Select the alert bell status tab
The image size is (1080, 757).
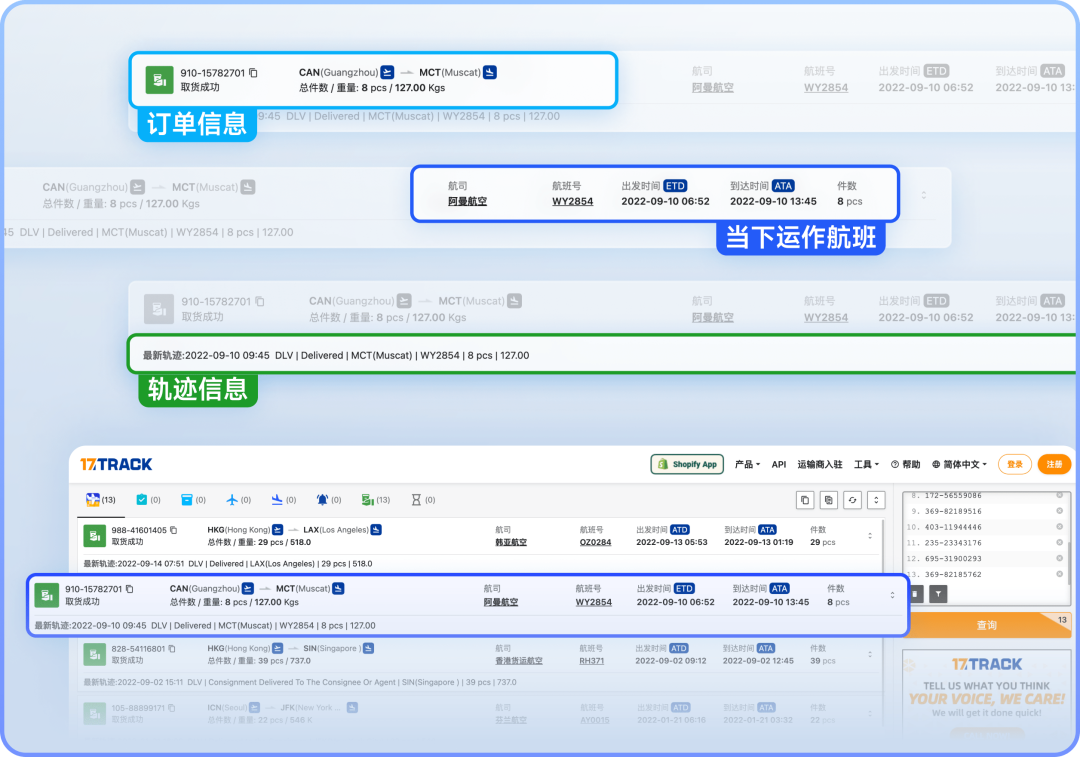pos(329,500)
